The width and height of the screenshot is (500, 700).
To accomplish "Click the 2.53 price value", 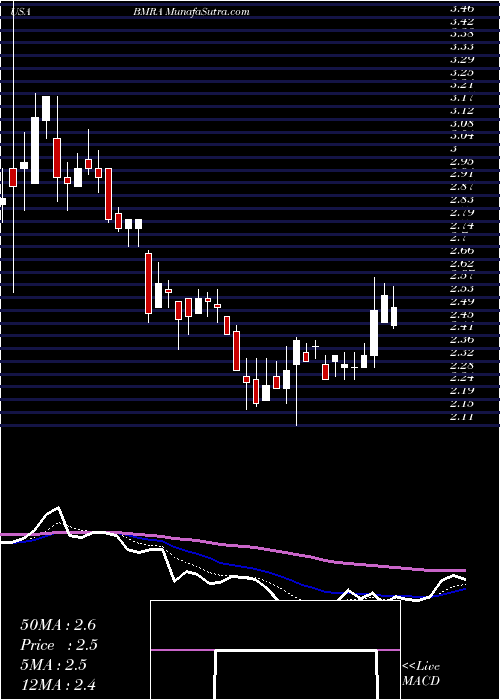I will pyautogui.click(x=461, y=289).
